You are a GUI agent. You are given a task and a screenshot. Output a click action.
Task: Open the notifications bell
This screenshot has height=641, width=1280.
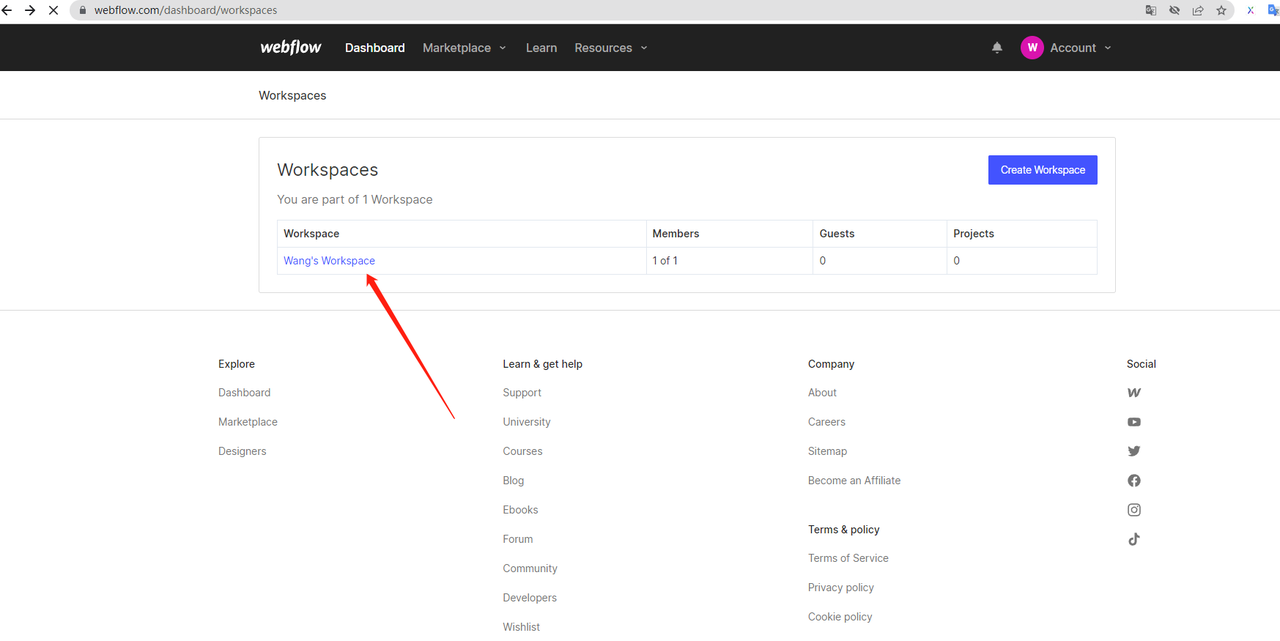(997, 47)
